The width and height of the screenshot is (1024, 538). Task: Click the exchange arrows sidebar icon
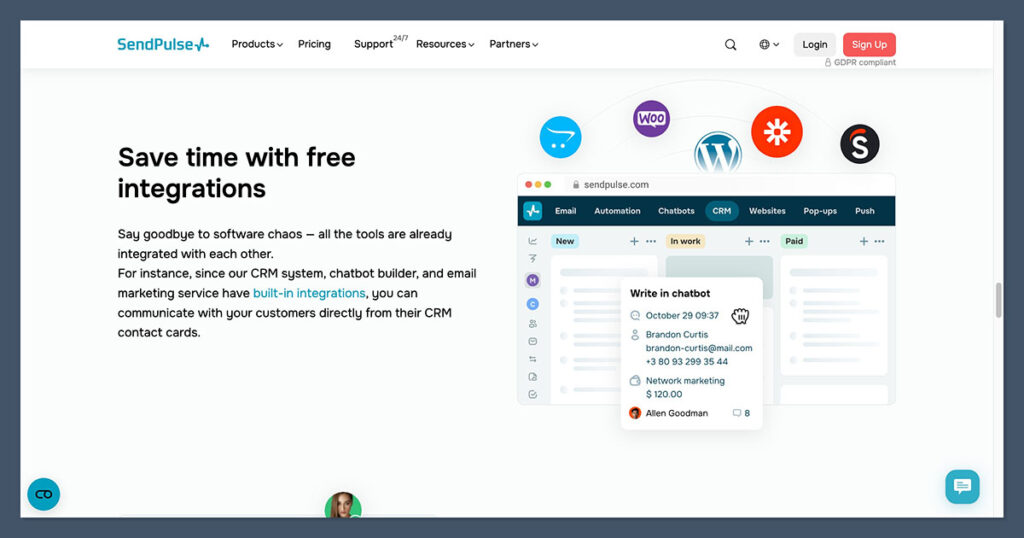coord(533,359)
